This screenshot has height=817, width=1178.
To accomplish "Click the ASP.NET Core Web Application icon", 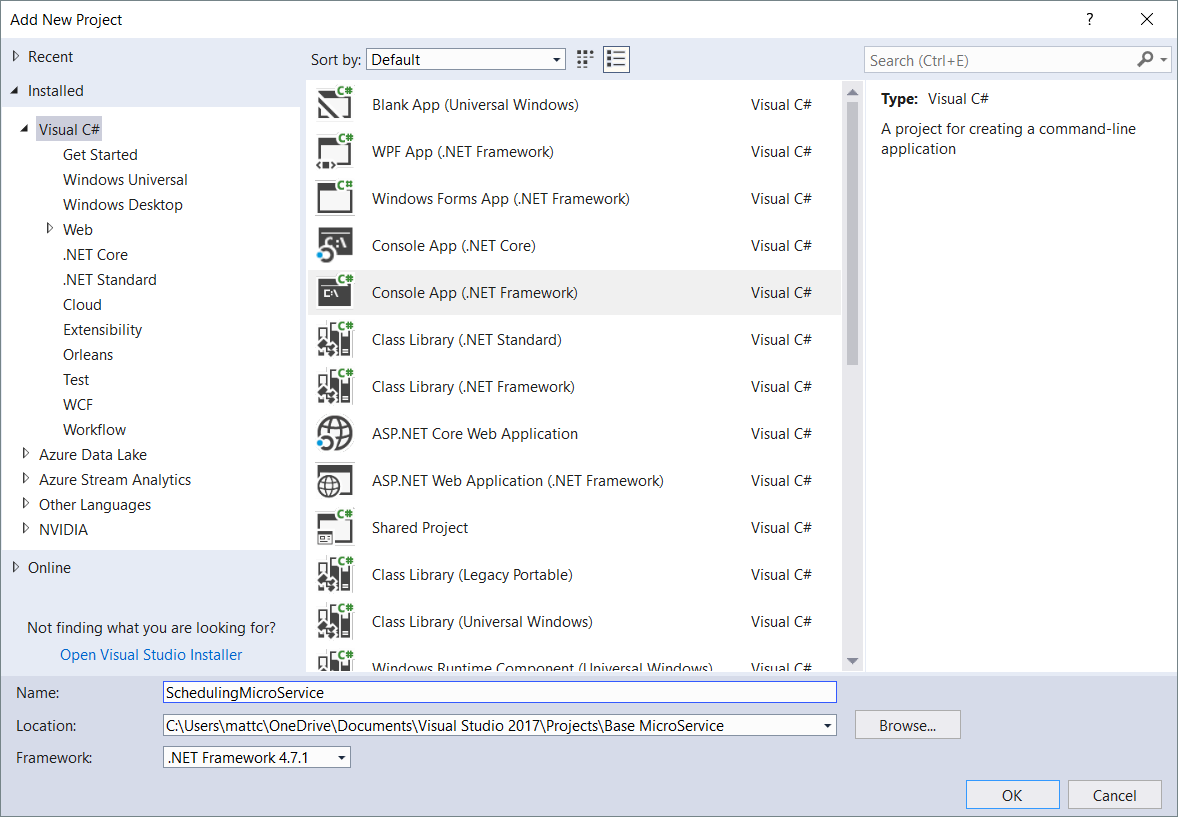I will [x=334, y=433].
